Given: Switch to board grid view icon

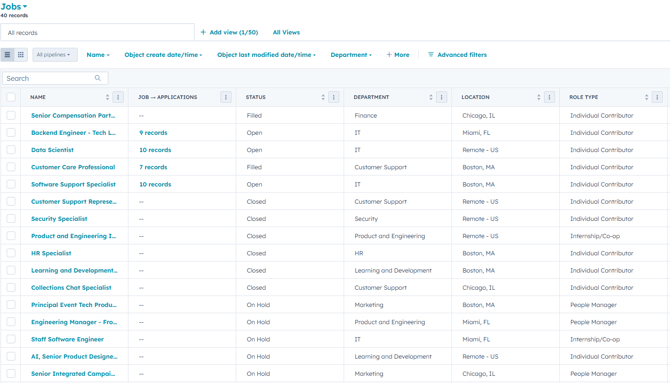Looking at the screenshot, I should point(21,55).
